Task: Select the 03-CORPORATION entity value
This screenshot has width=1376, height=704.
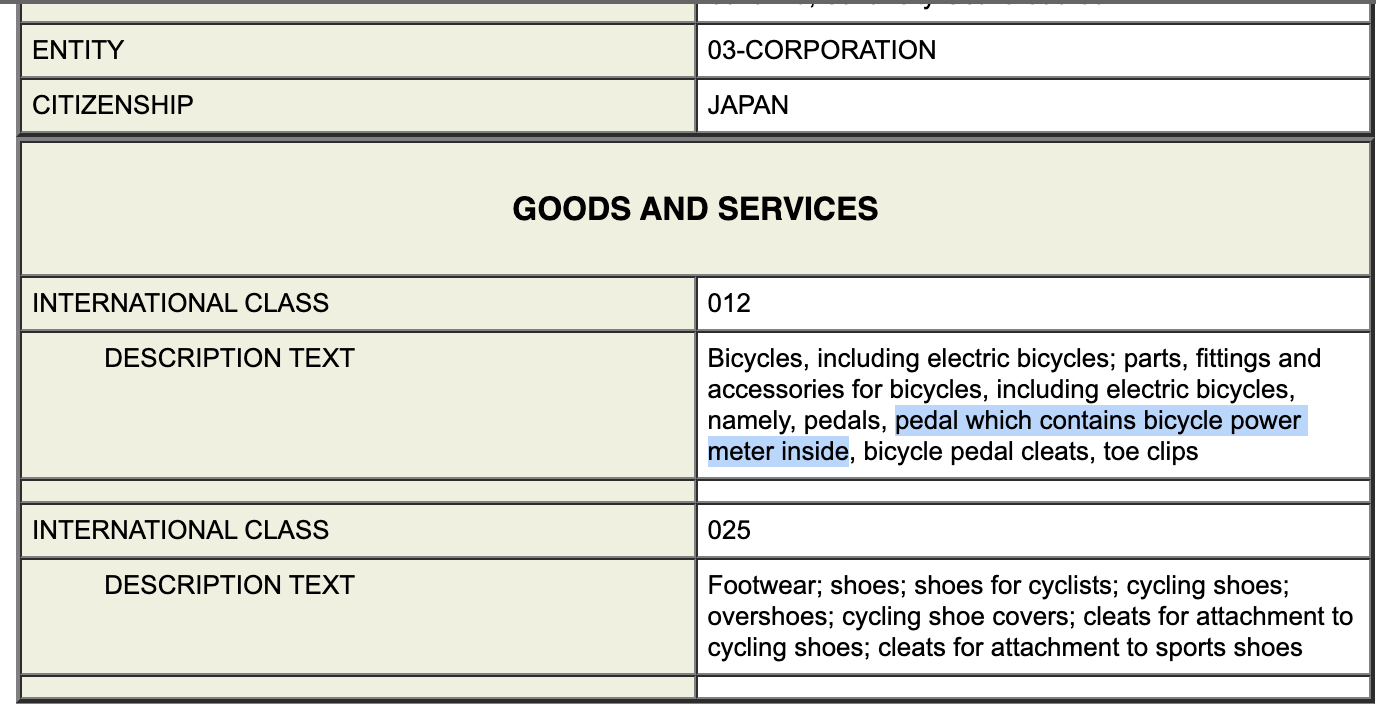Action: [x=821, y=50]
